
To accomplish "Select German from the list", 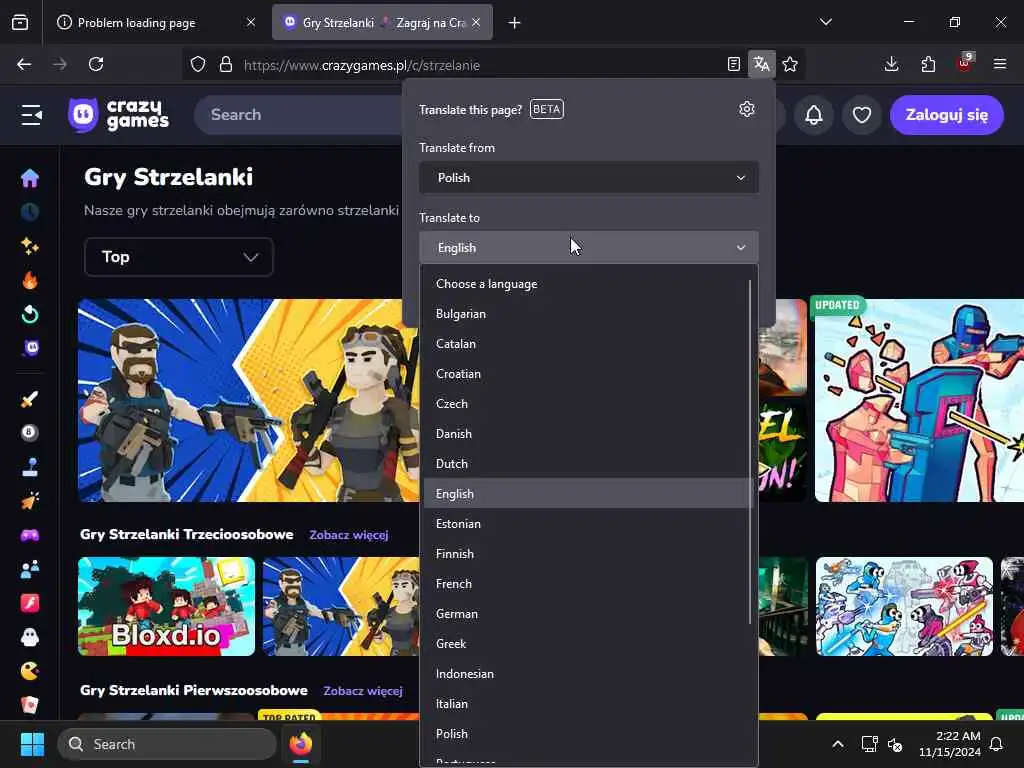I will (586, 614).
